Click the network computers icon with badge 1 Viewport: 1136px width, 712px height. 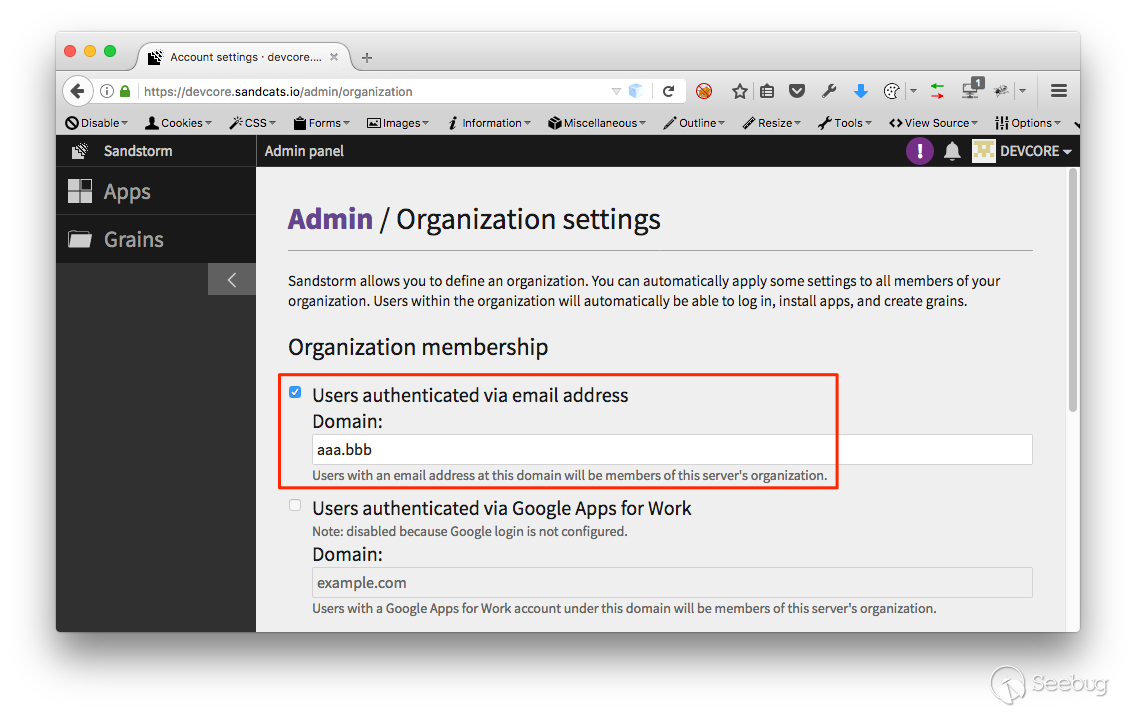[972, 88]
